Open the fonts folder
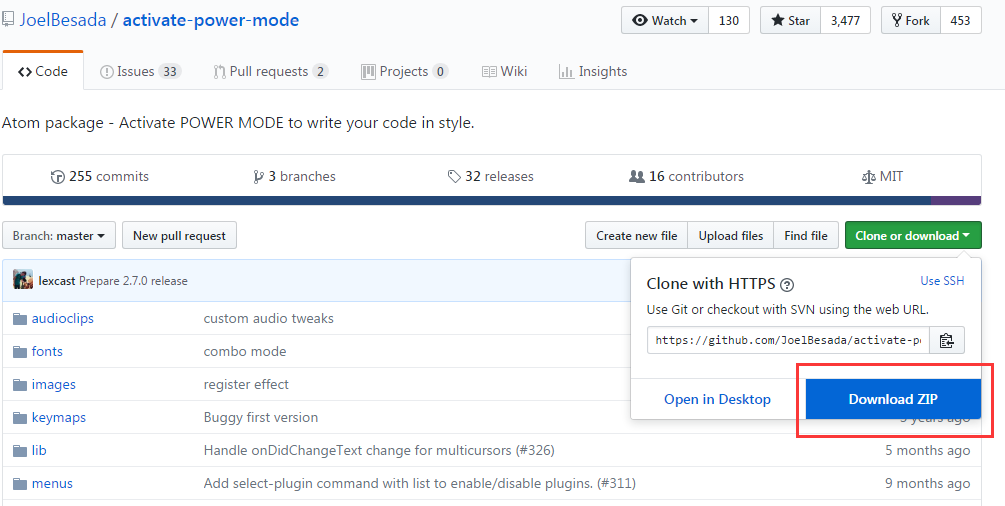 [x=47, y=351]
